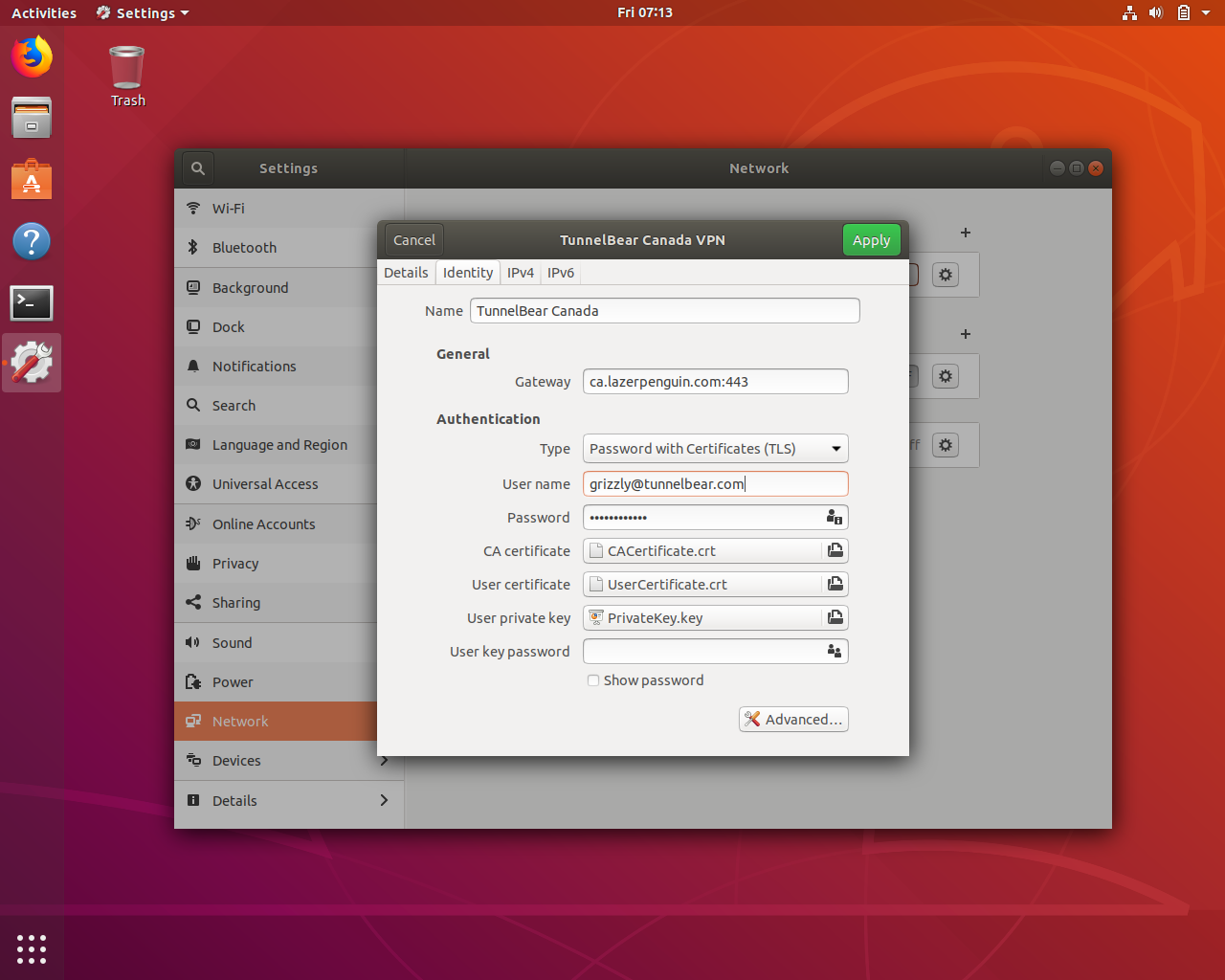The width and height of the screenshot is (1225, 980).
Task: Open the Settings app menu
Action: (x=143, y=12)
